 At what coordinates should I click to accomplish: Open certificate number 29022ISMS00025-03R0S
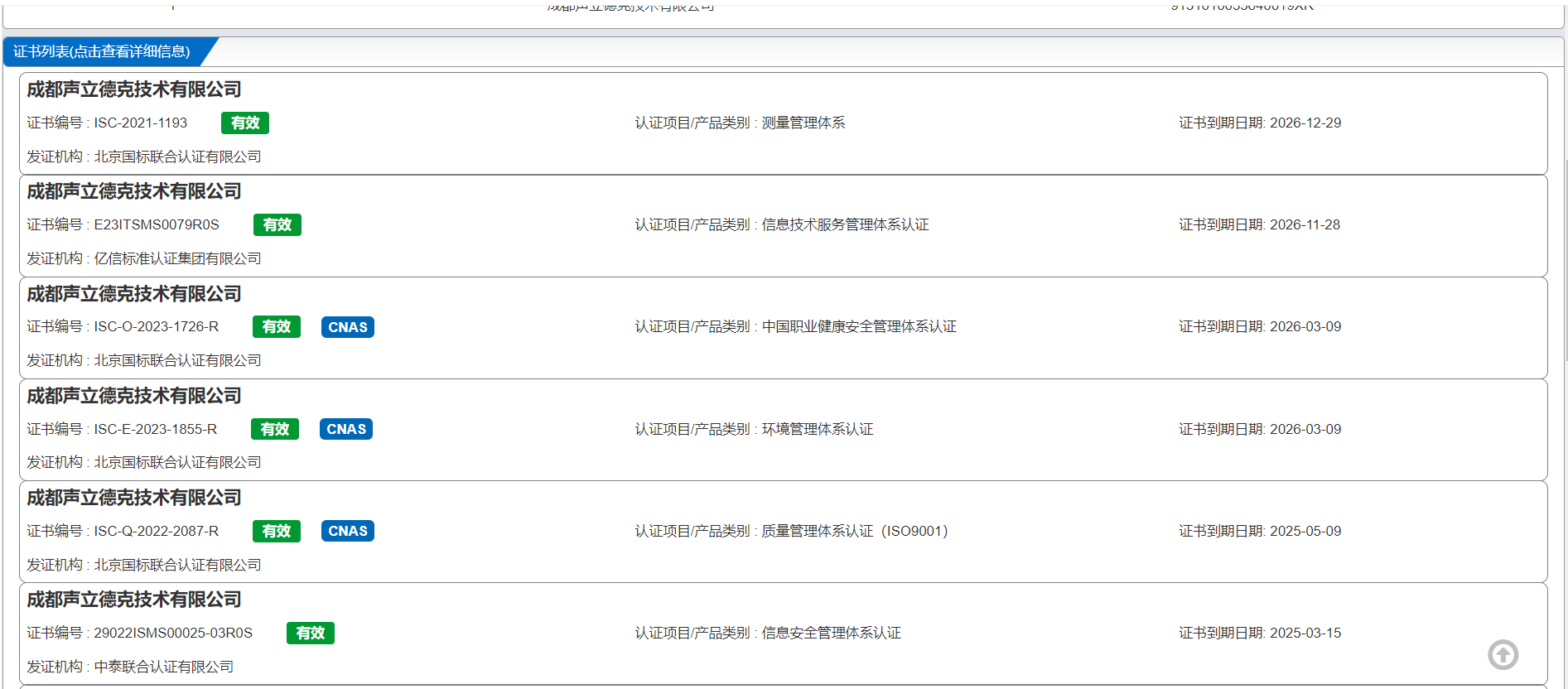pos(173,633)
